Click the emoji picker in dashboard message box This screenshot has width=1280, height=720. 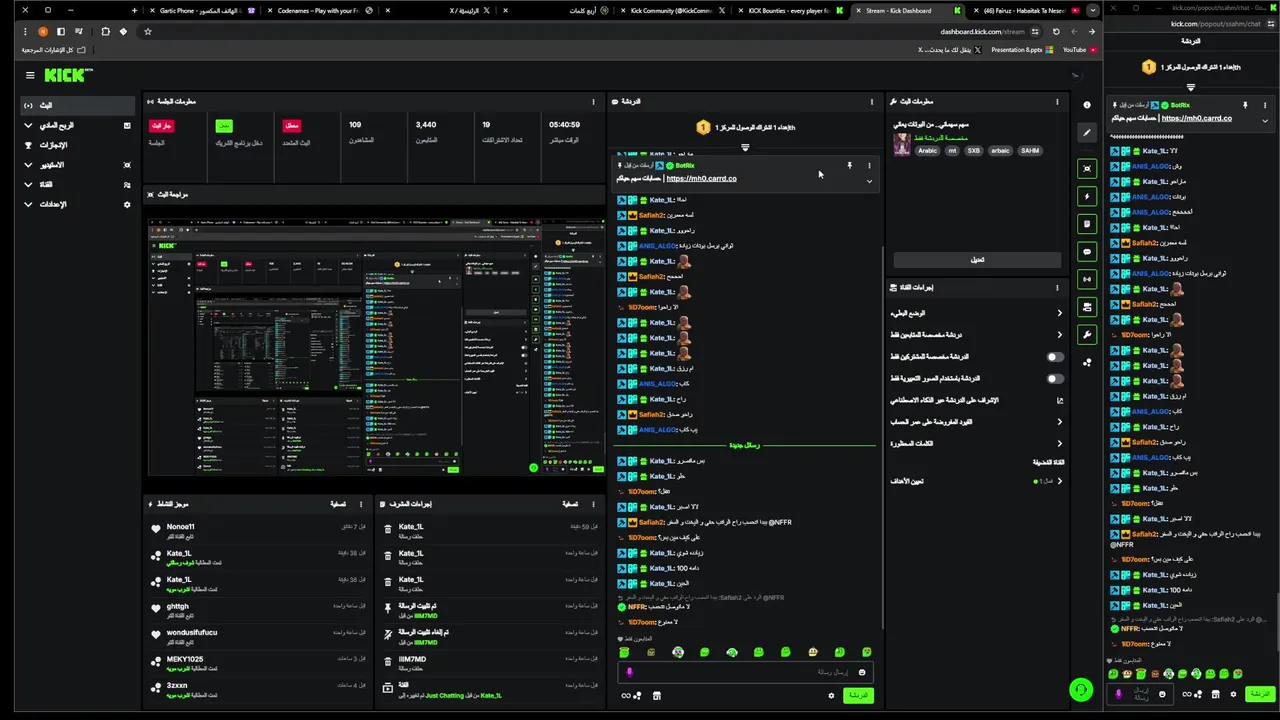862,672
